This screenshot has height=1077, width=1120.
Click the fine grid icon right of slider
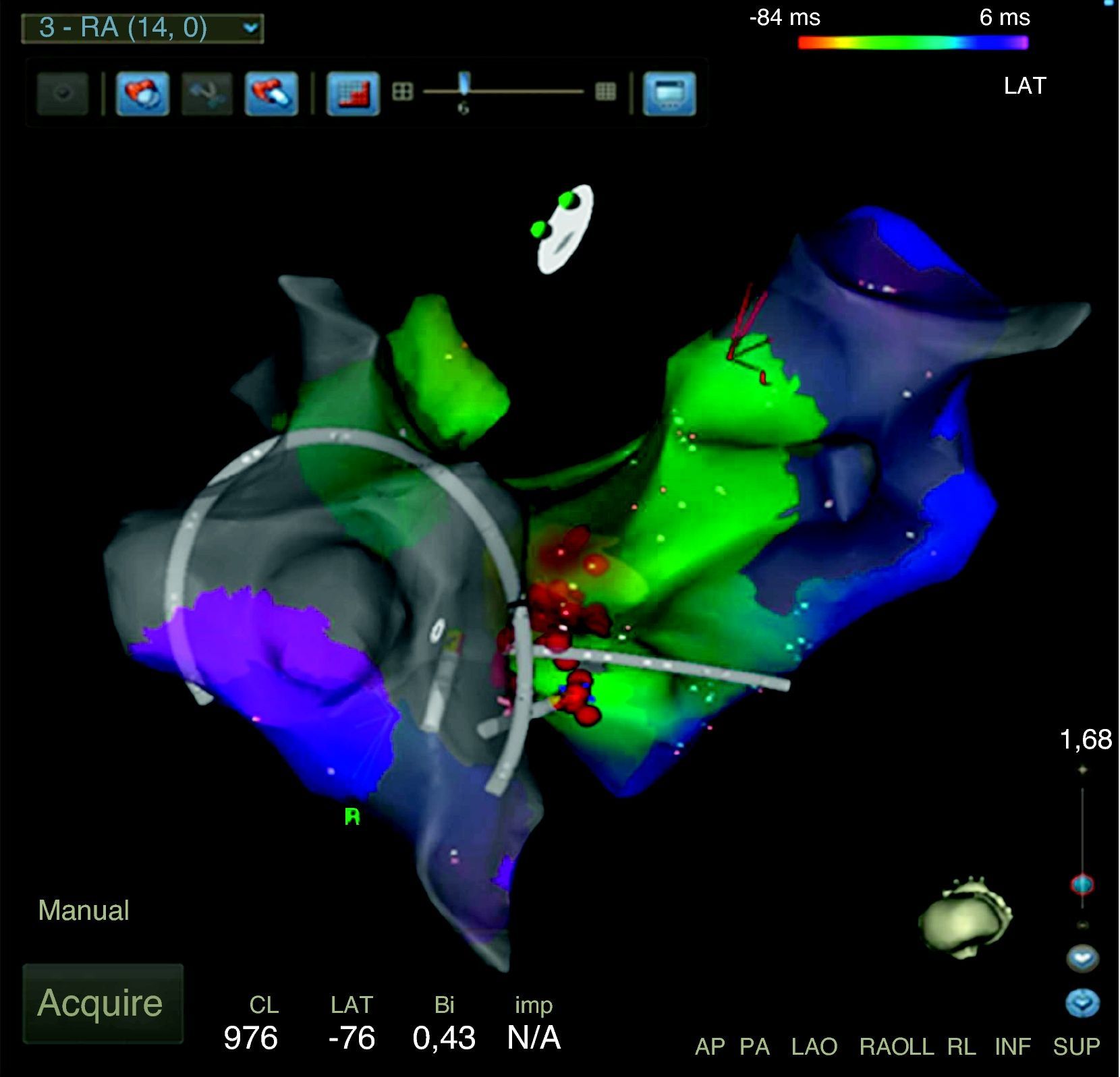tap(605, 92)
